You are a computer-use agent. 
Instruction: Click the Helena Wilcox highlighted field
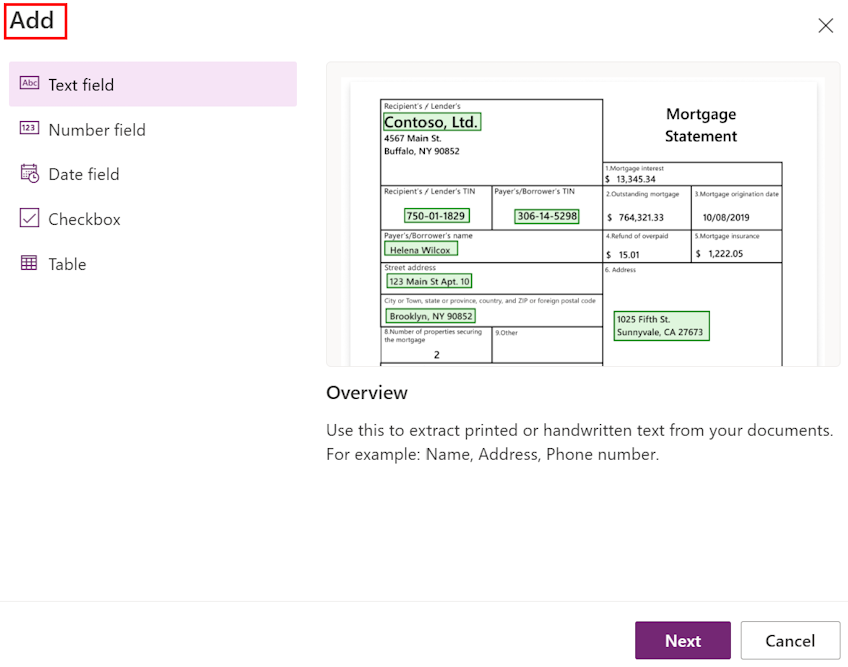pos(420,247)
